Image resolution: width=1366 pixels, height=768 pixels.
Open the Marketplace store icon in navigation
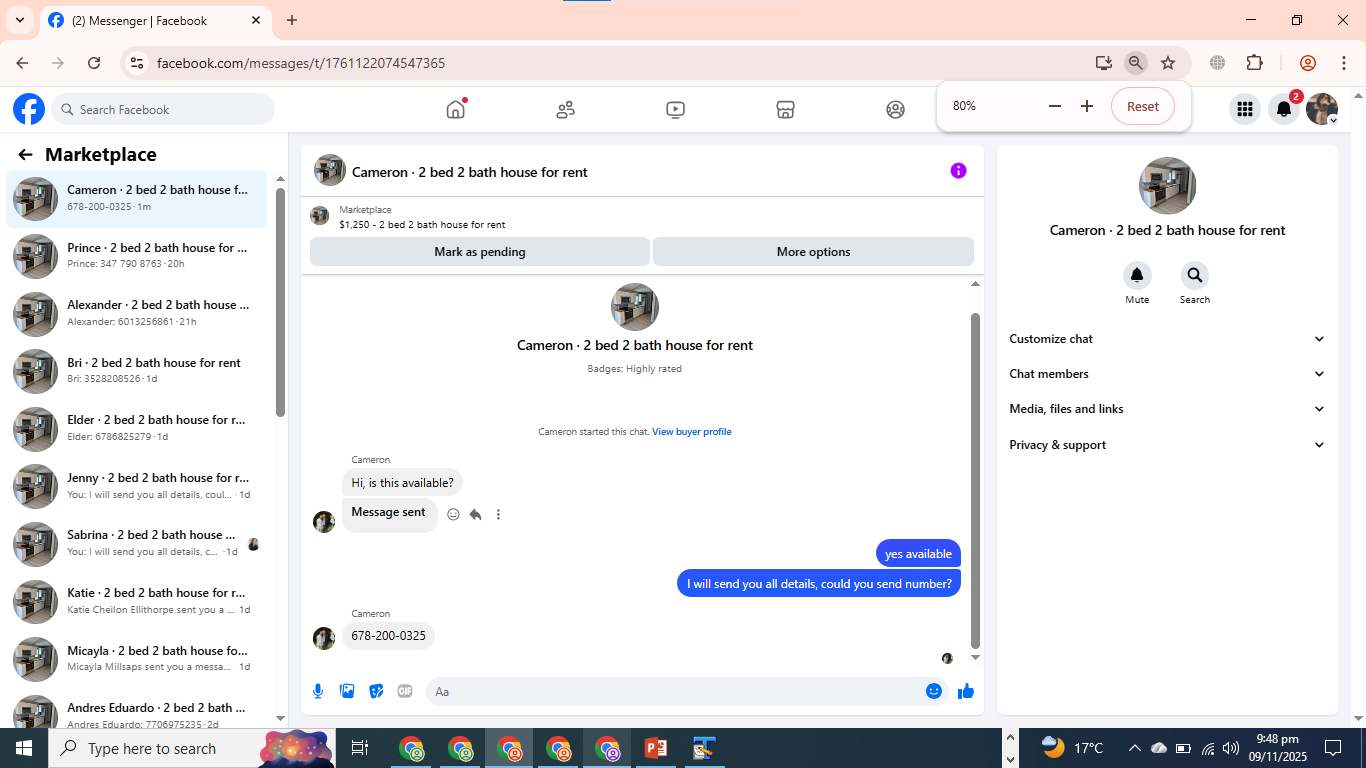pos(786,110)
